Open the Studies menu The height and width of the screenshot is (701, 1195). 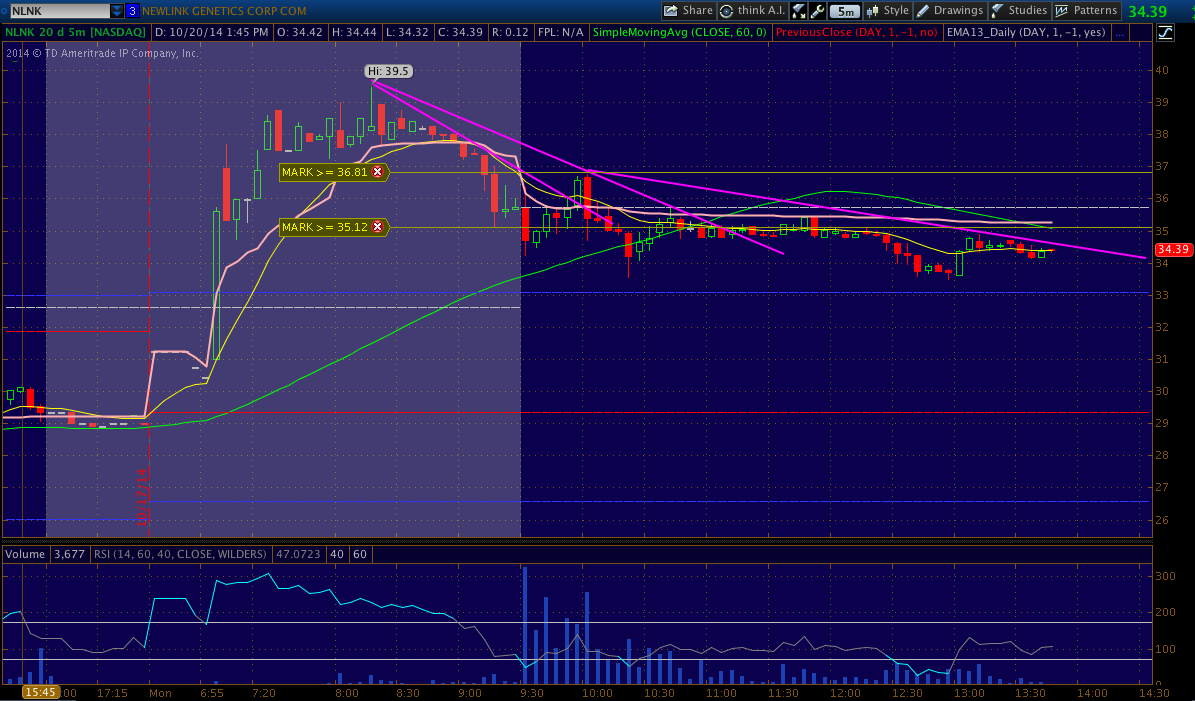click(x=1019, y=11)
